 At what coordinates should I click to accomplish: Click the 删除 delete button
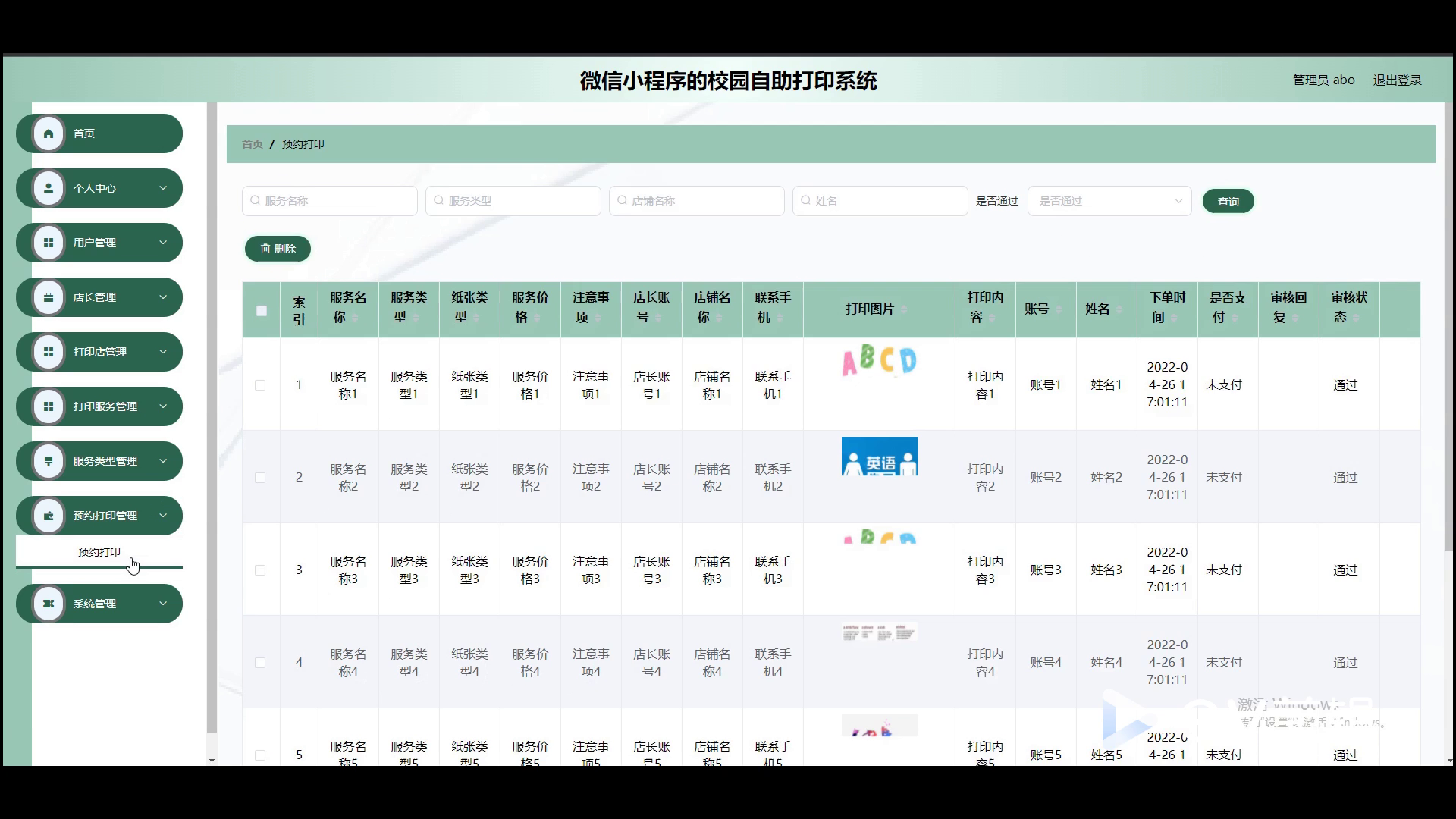(278, 249)
